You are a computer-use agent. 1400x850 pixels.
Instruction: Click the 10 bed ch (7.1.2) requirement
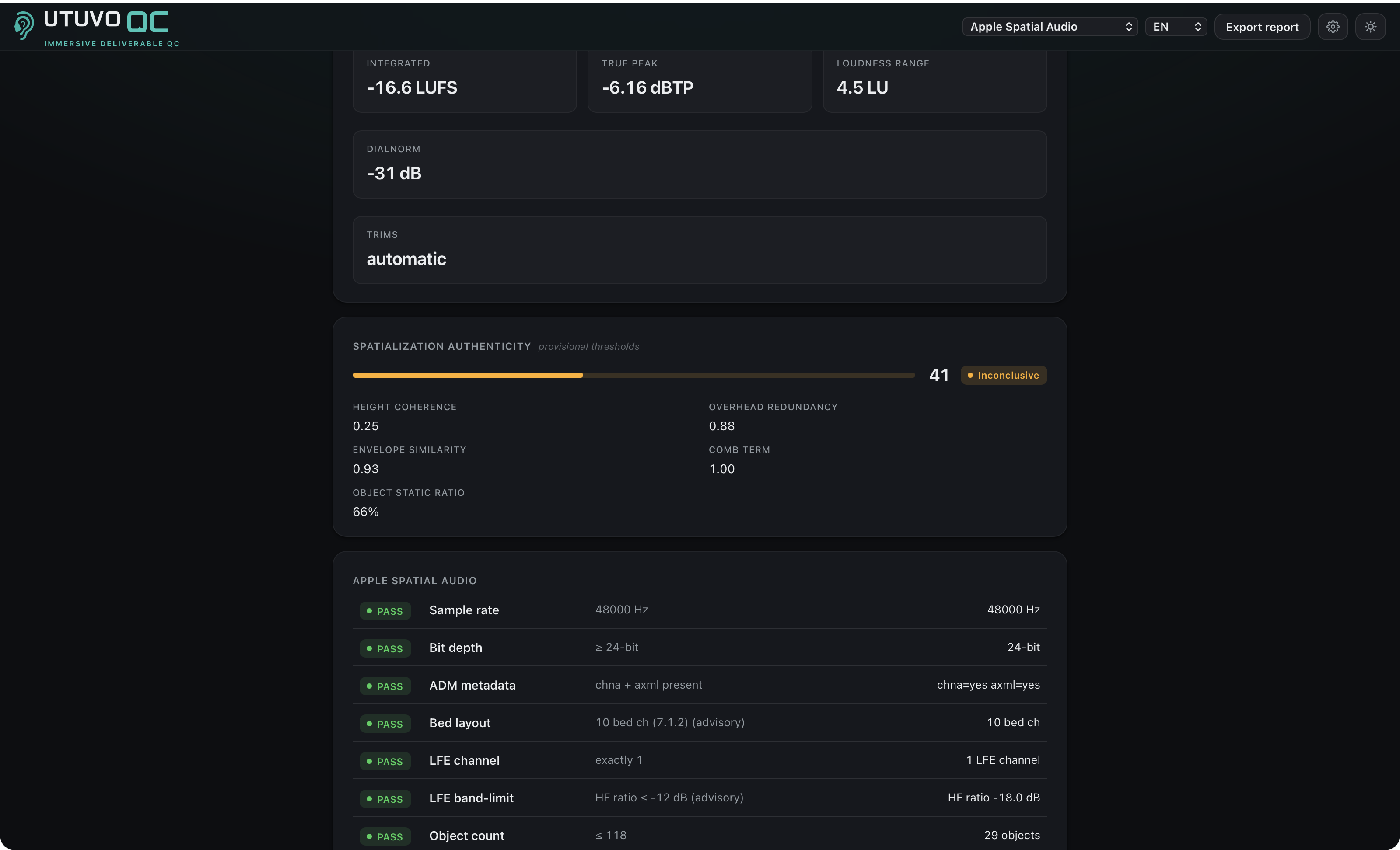(x=669, y=722)
